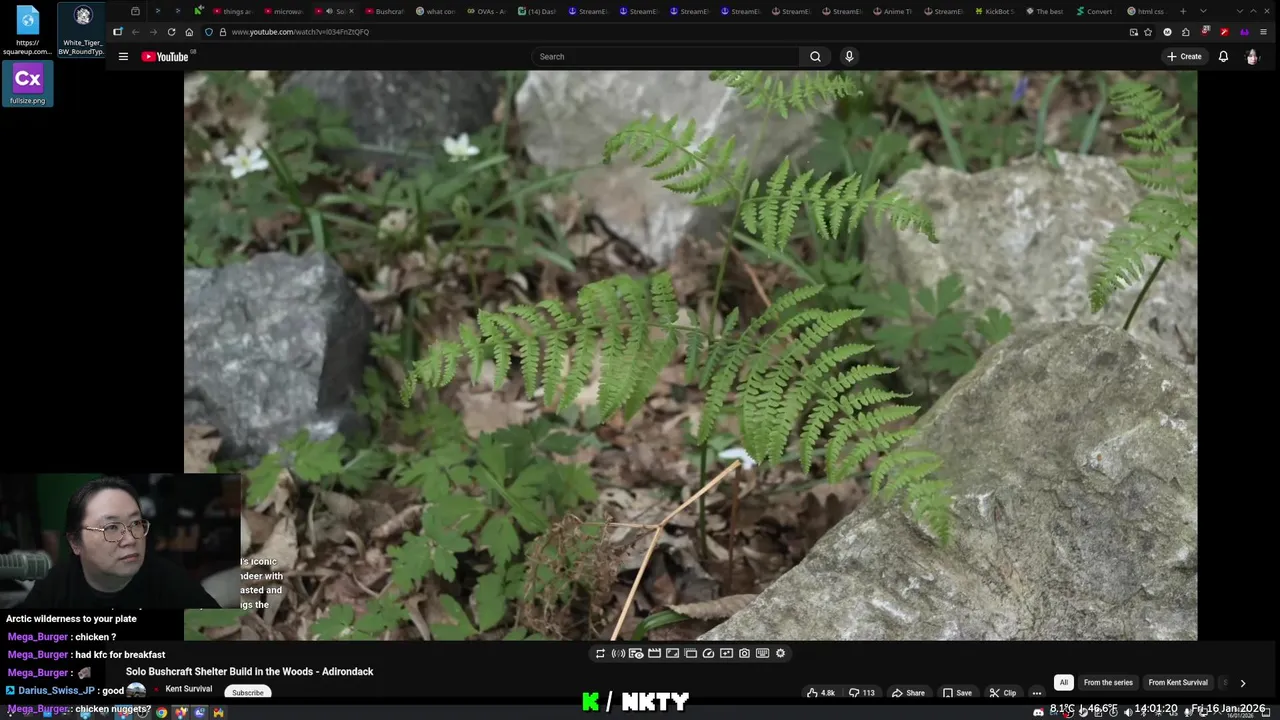Click the browser home button

[x=189, y=32]
